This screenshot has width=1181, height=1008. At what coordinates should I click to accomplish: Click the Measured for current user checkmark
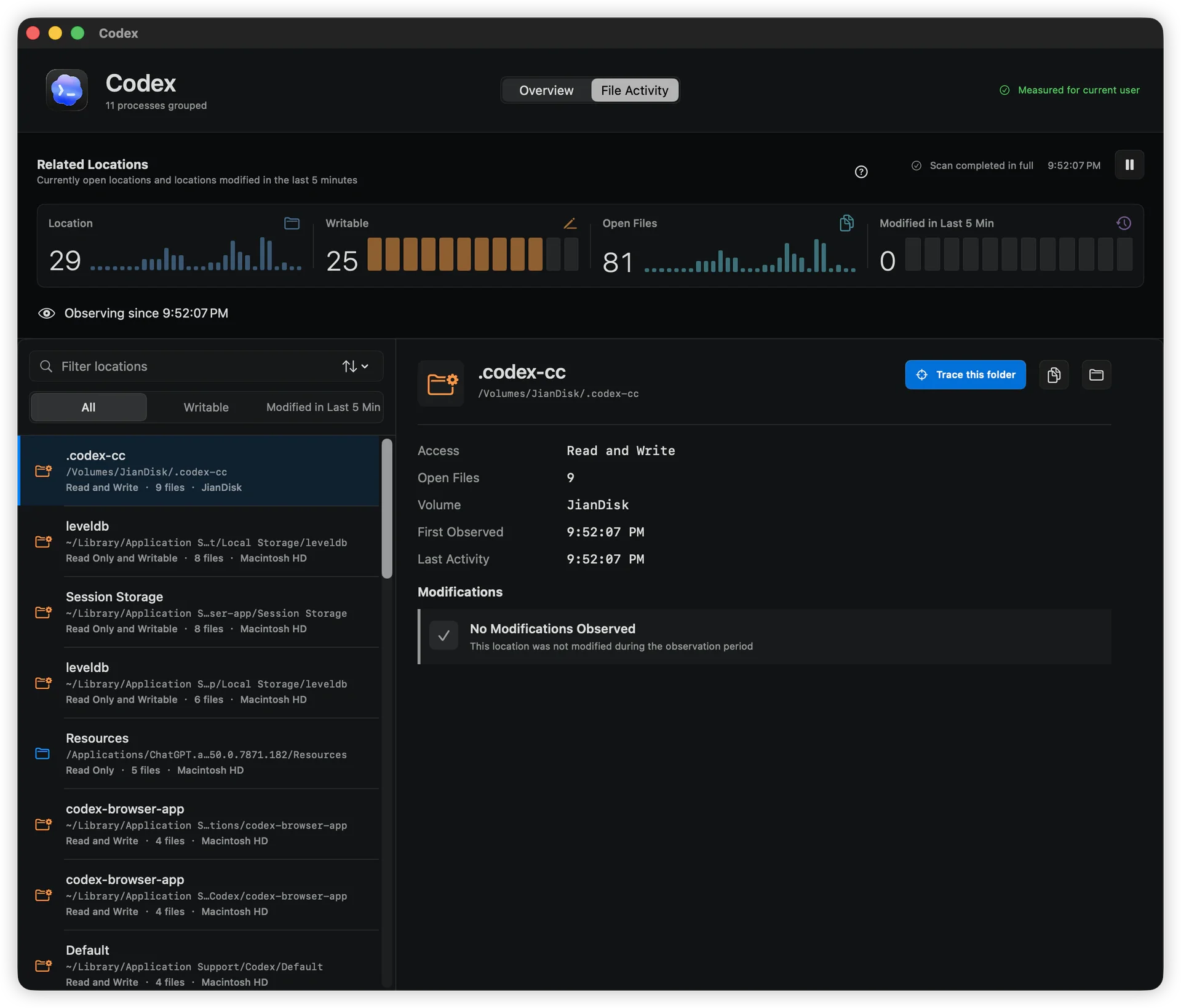[1004, 90]
